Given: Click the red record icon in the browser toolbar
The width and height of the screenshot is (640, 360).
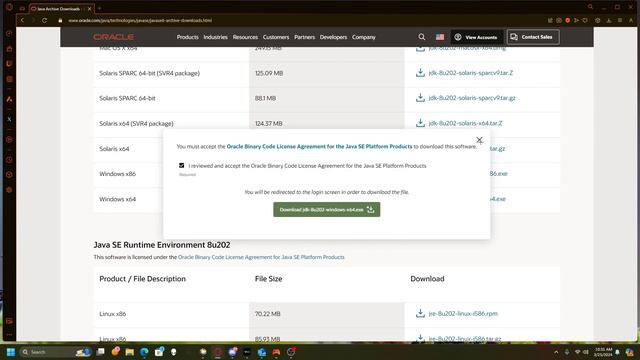Looking at the screenshot, I should (x=567, y=20).
